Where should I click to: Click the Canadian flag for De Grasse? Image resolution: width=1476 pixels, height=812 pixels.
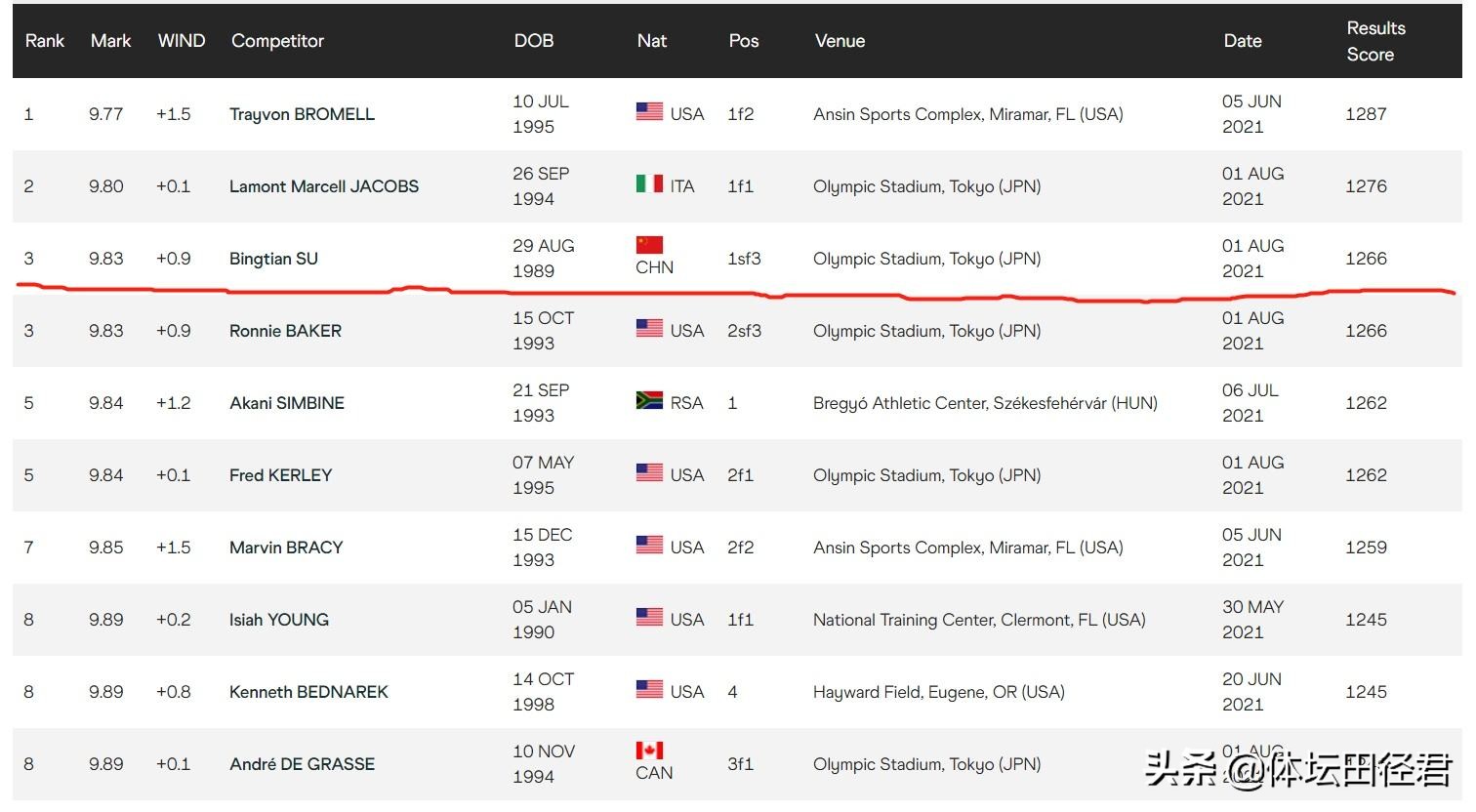649,751
